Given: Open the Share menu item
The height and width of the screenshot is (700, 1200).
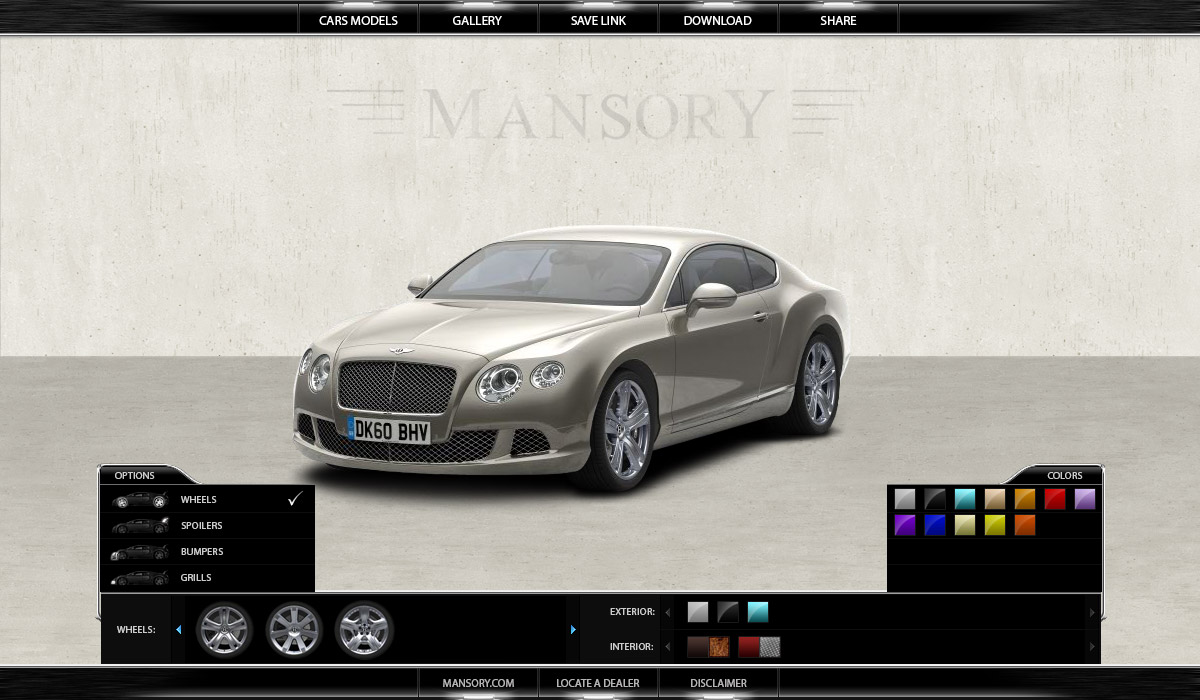Looking at the screenshot, I should (x=838, y=20).
